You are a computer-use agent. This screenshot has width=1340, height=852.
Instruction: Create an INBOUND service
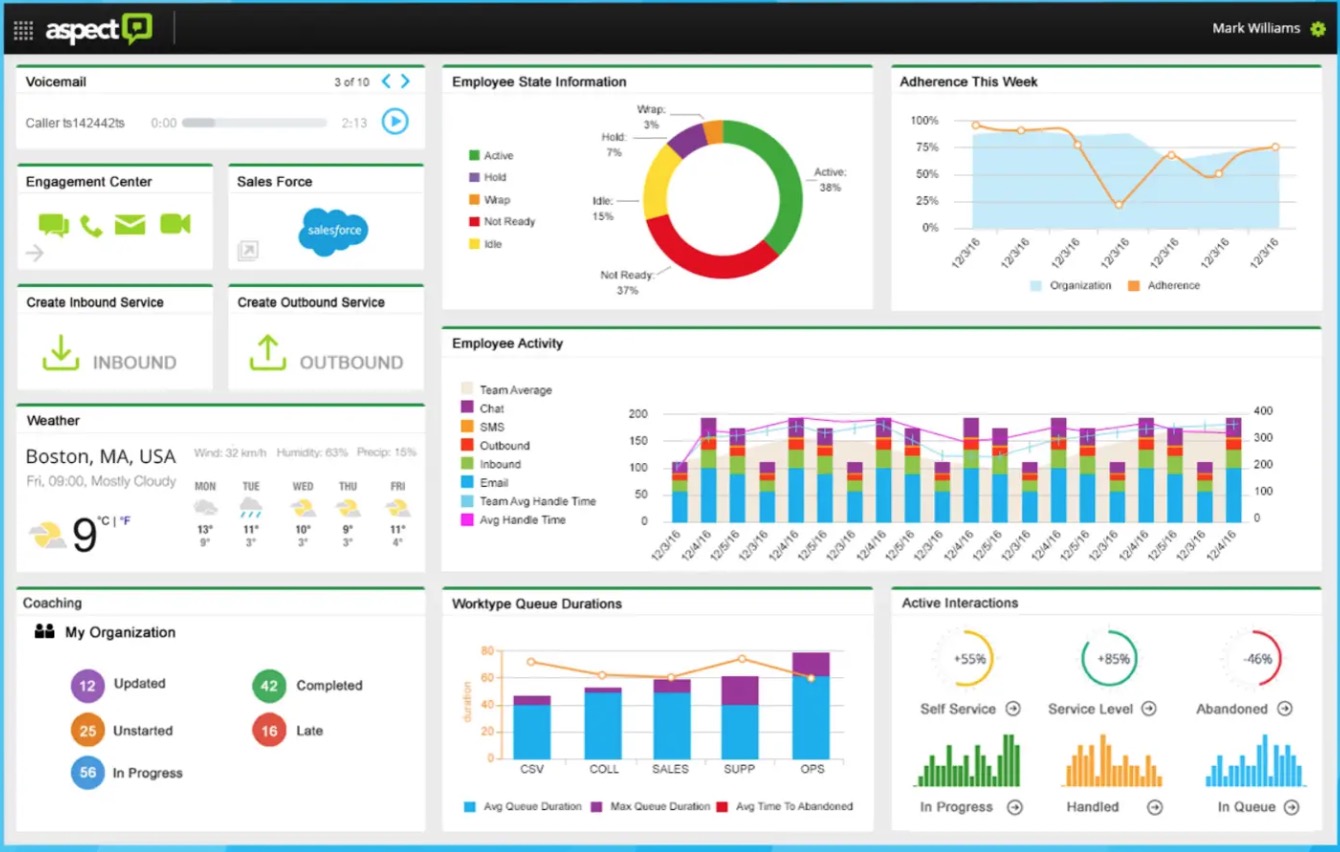[109, 355]
